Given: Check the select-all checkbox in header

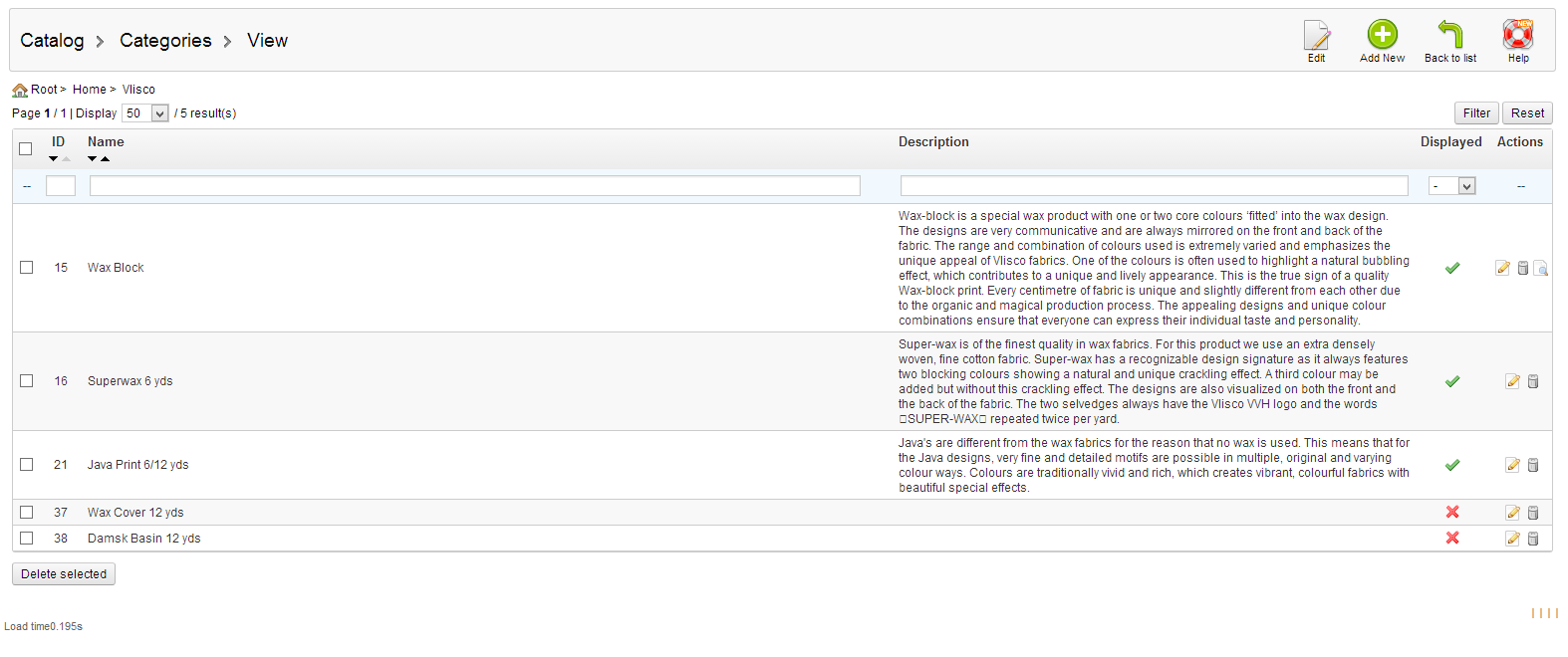Looking at the screenshot, I should click(26, 149).
